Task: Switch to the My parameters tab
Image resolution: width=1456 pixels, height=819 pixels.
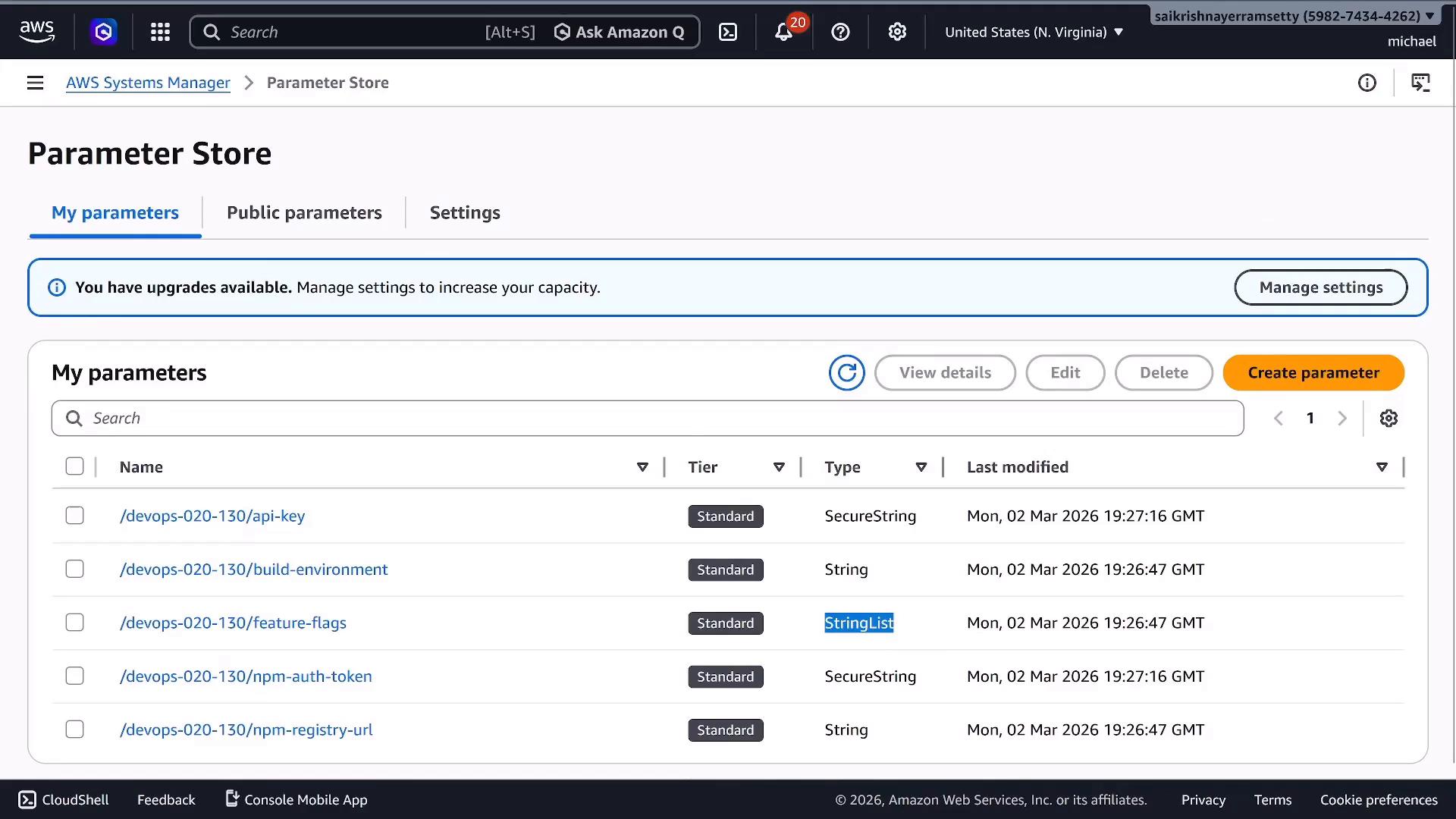Action: click(x=115, y=213)
